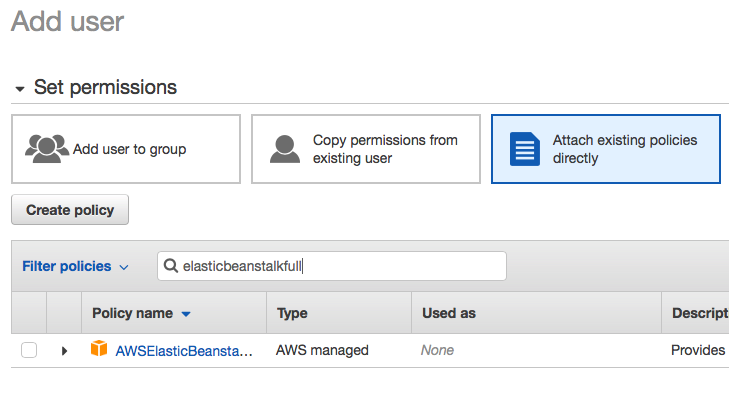Select the Used as column header
The image size is (729, 401).
pos(449,313)
